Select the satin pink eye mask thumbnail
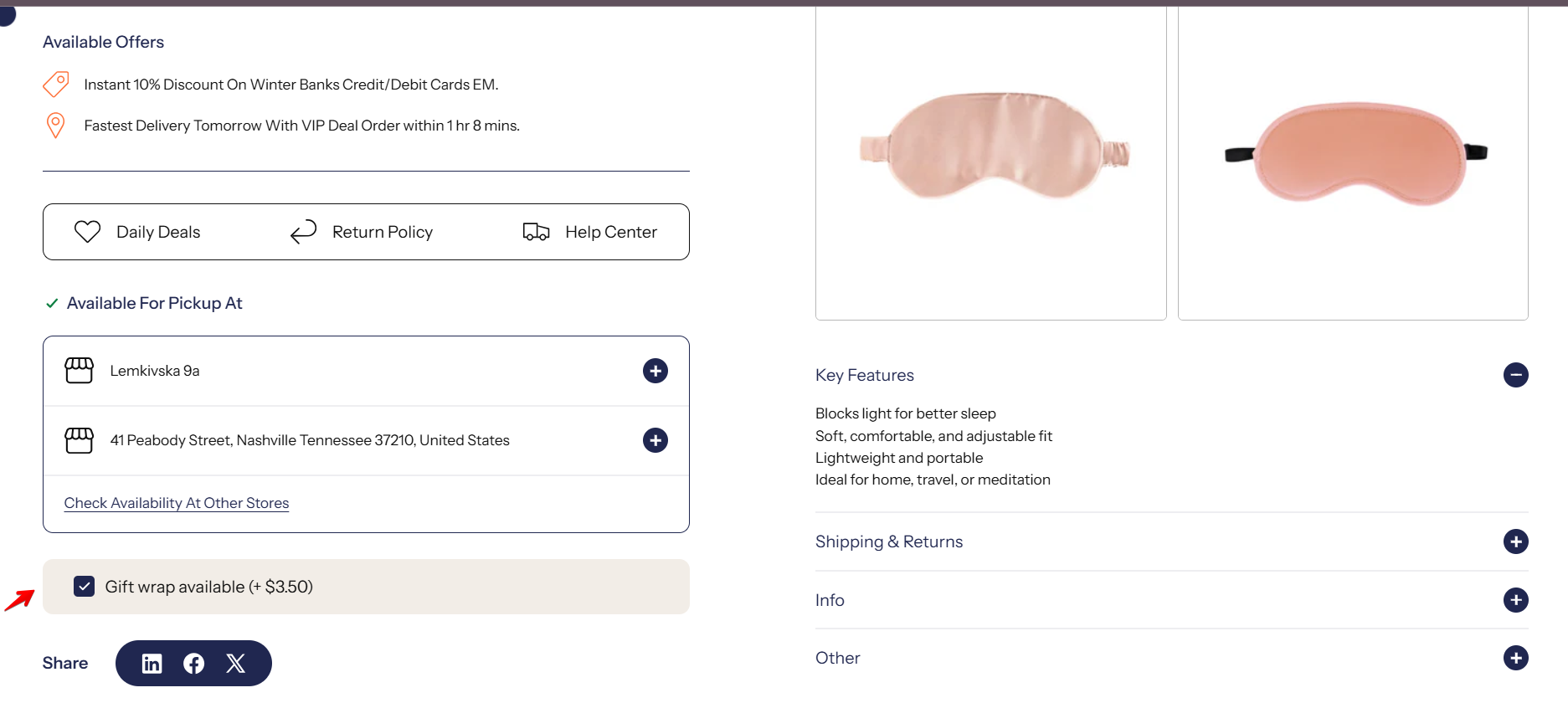The height and width of the screenshot is (703, 1568). pyautogui.click(x=991, y=159)
